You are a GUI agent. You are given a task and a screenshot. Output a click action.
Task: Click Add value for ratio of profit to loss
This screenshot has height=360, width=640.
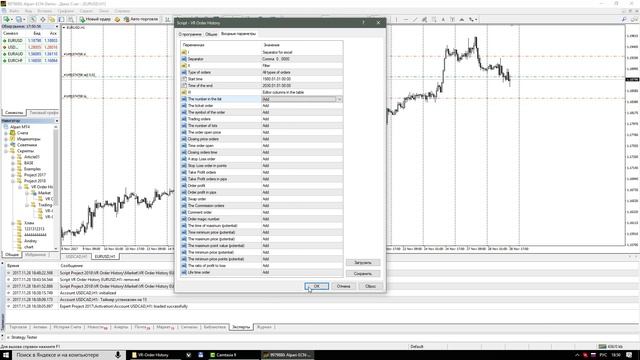click(x=266, y=266)
